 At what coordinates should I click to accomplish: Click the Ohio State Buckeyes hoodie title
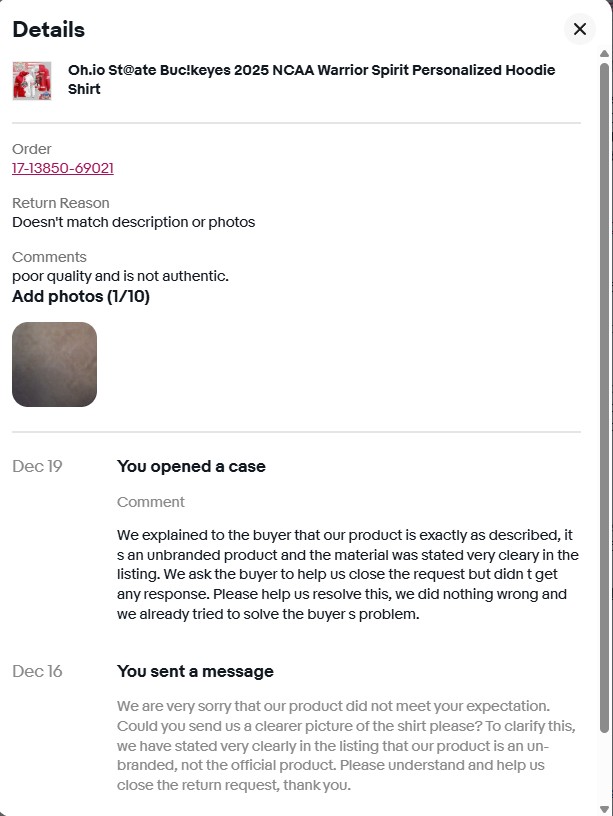[311, 79]
